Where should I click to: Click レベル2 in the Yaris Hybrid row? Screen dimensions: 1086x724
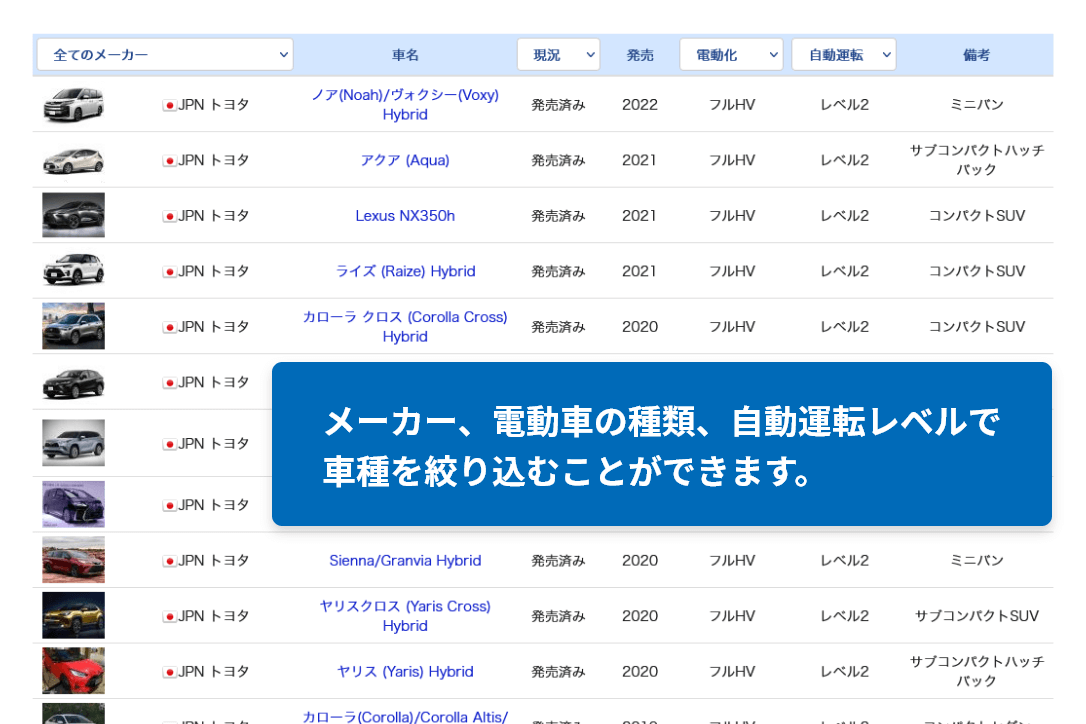(844, 671)
